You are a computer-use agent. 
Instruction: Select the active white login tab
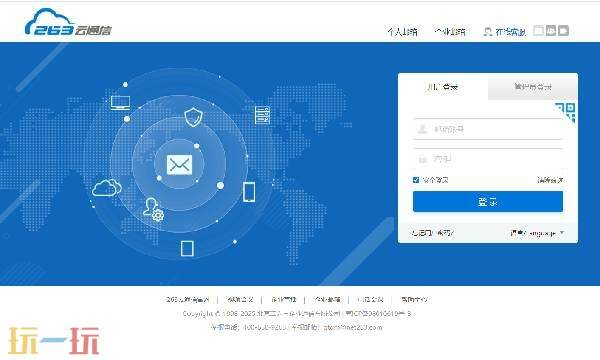coord(443,87)
